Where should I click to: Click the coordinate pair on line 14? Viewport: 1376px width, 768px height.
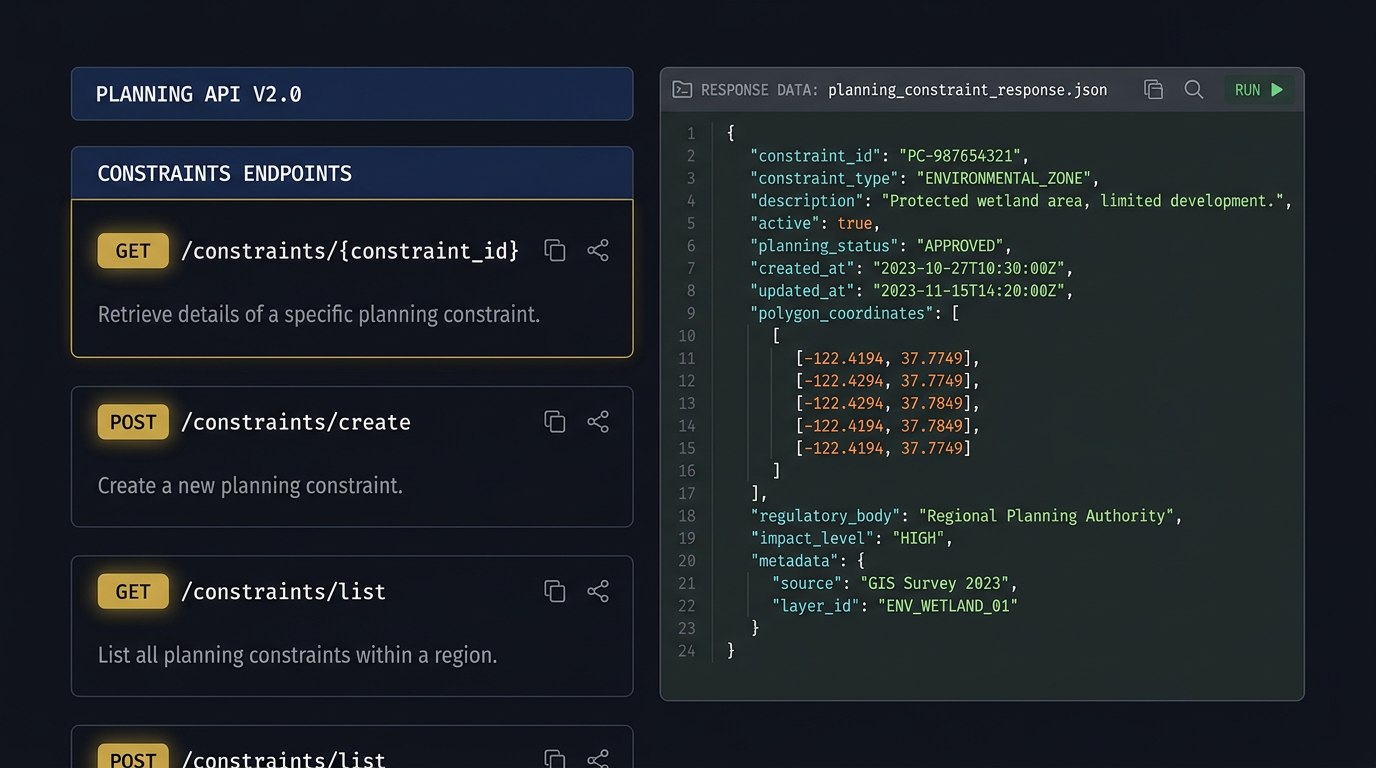point(884,426)
